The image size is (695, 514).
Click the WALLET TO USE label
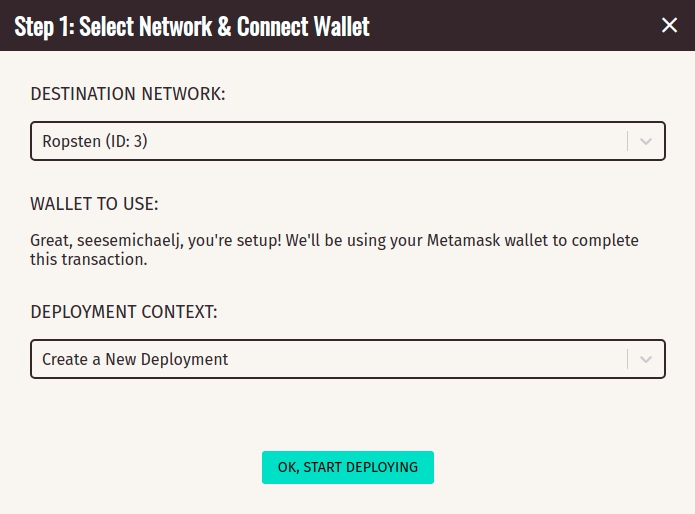click(94, 204)
